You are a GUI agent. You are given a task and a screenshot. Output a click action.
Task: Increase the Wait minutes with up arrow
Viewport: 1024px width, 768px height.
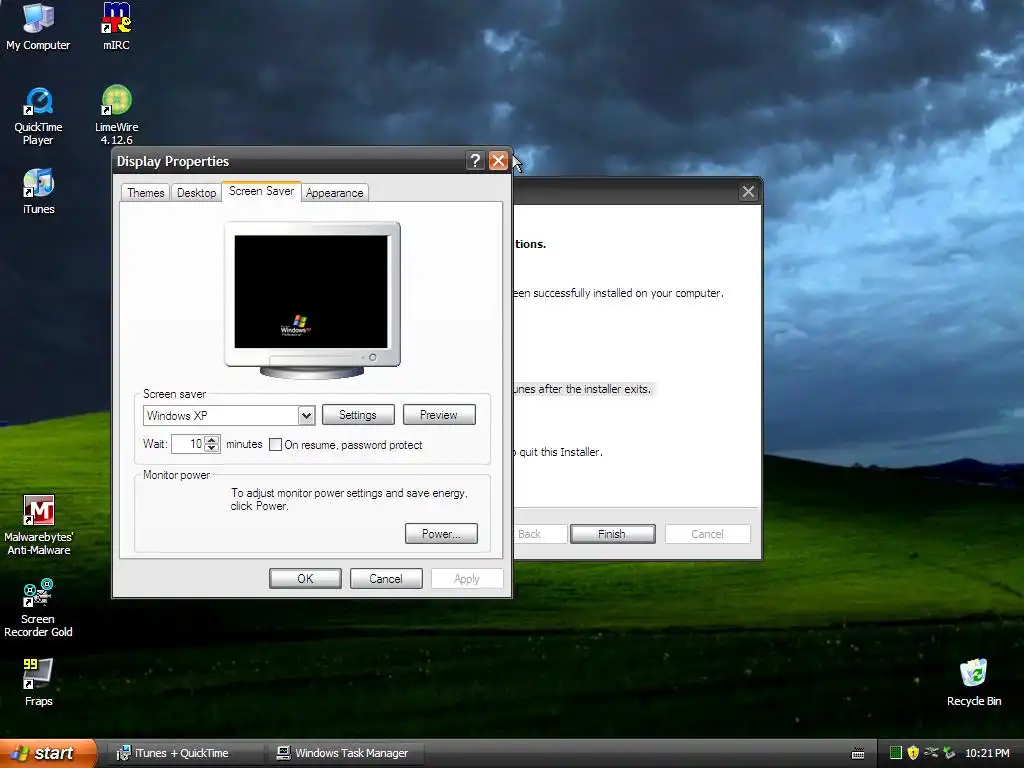(x=212, y=440)
